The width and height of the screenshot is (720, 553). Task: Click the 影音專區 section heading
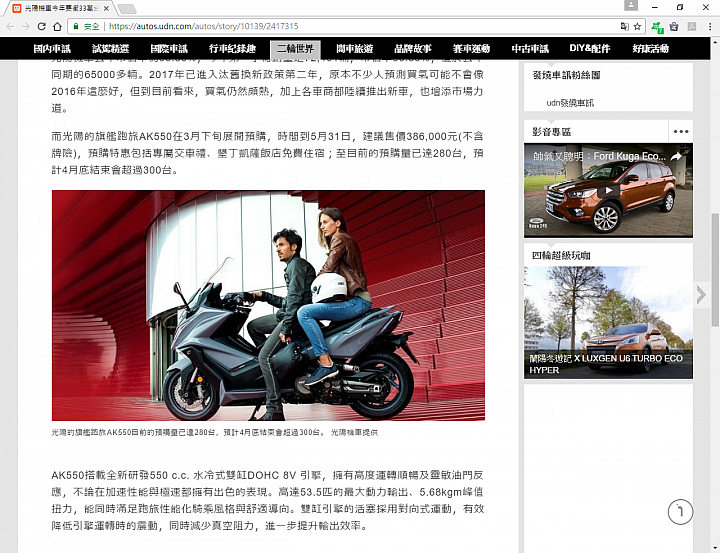coord(551,132)
